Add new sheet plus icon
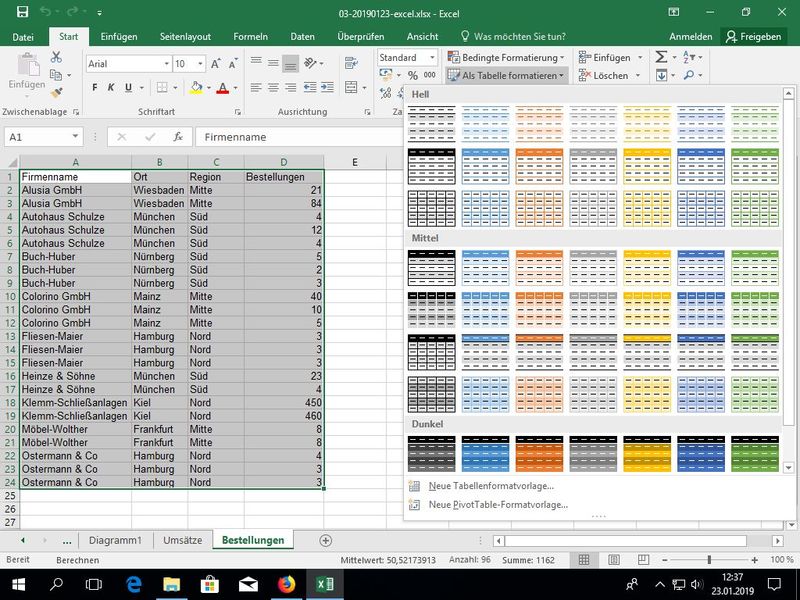The height and width of the screenshot is (600, 800). pos(326,541)
